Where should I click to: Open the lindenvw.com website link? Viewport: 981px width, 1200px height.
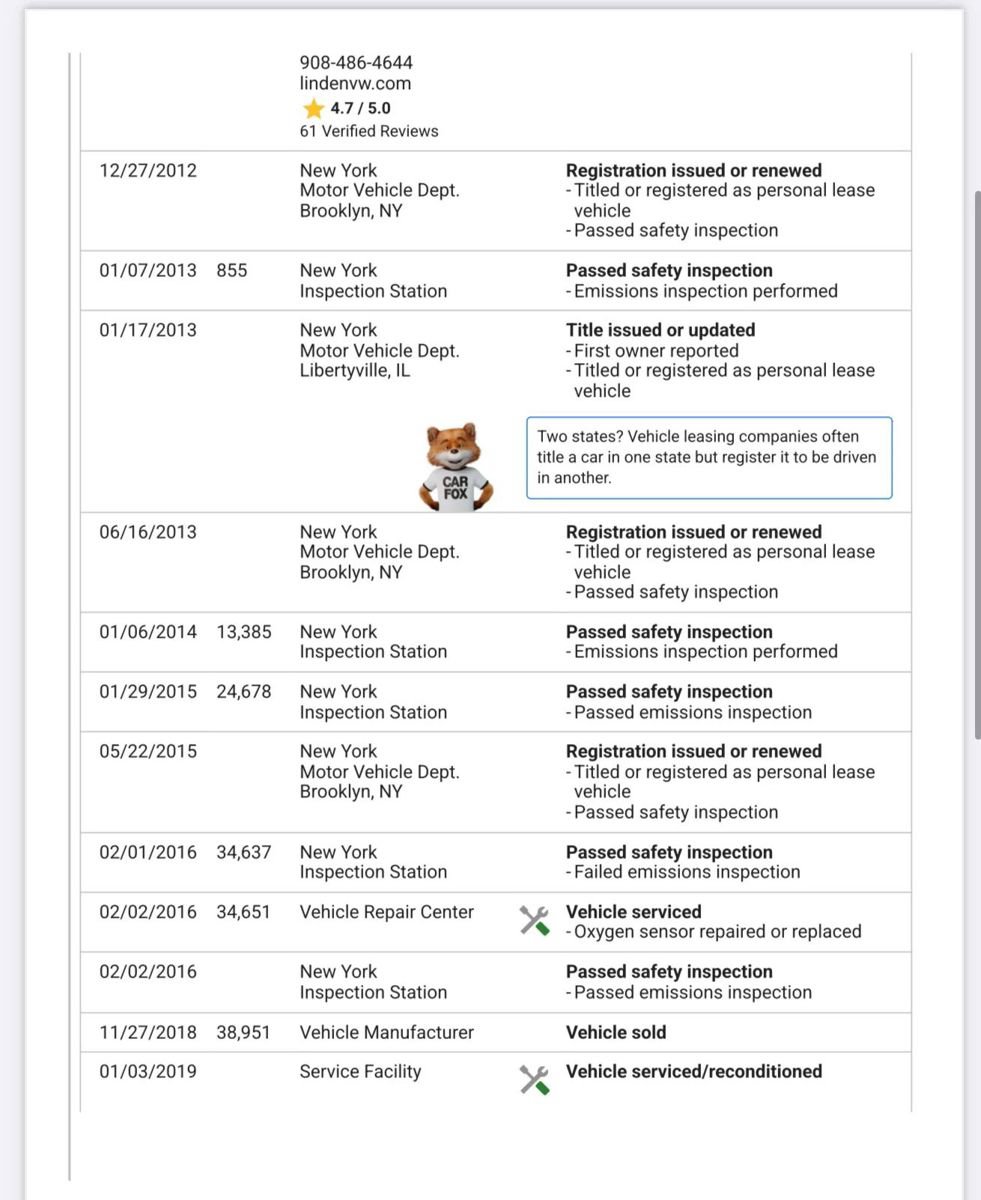coord(355,84)
